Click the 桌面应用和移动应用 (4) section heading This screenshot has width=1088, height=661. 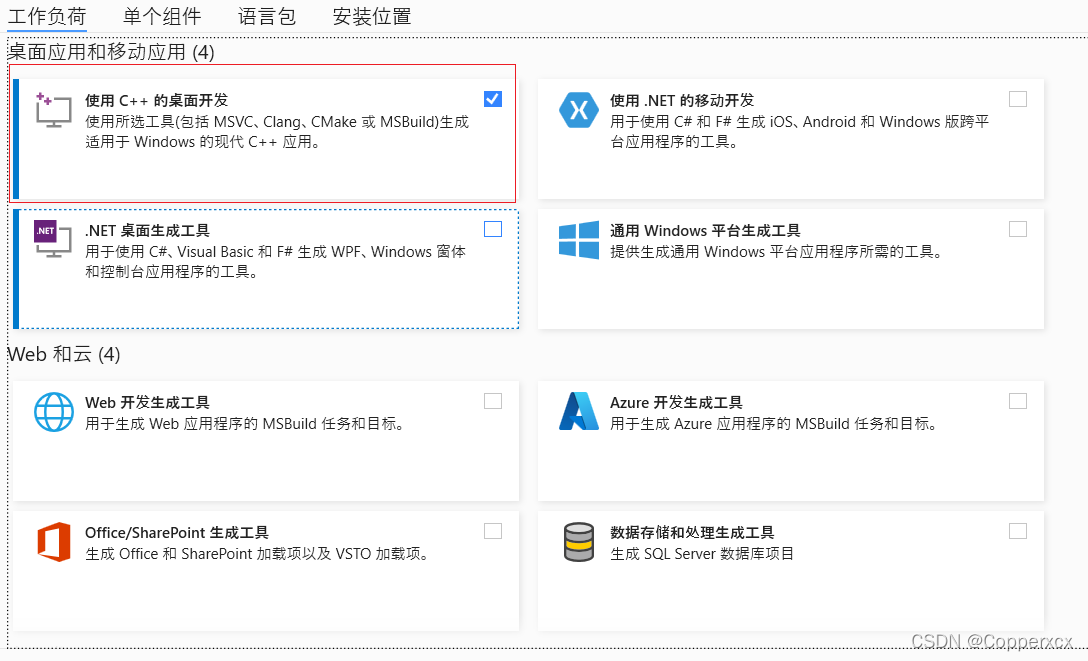[111, 52]
